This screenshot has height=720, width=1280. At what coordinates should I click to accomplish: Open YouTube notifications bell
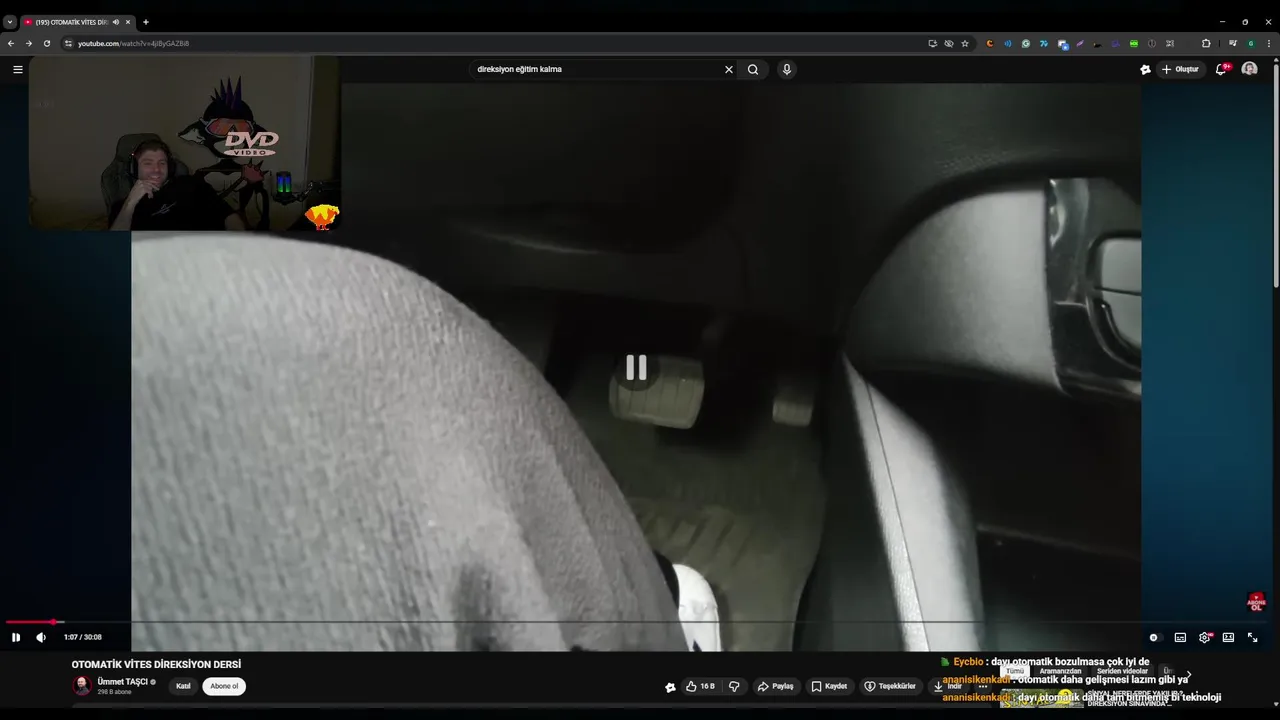tap(1221, 69)
